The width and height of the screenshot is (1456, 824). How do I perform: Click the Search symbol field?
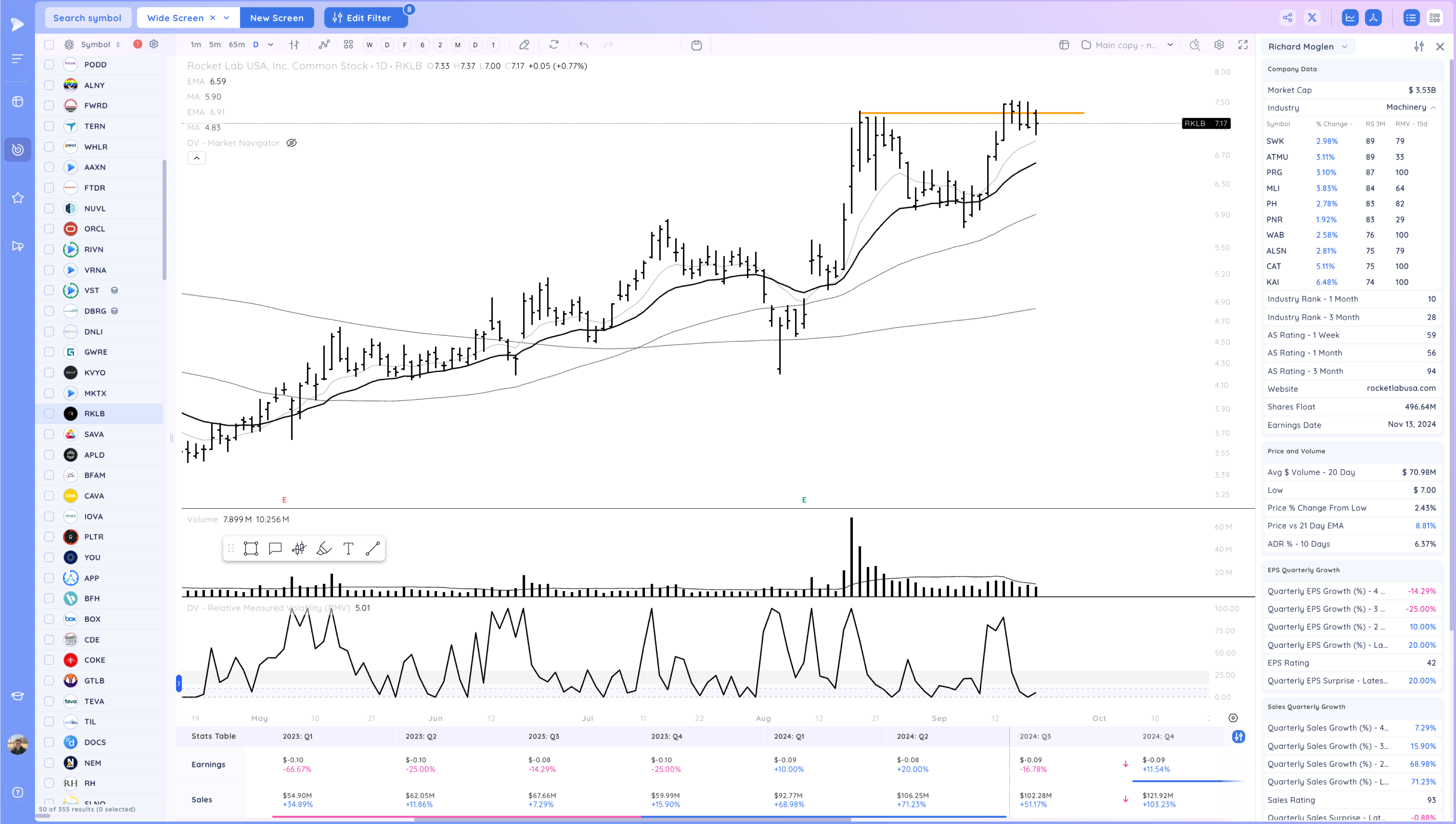pos(87,17)
